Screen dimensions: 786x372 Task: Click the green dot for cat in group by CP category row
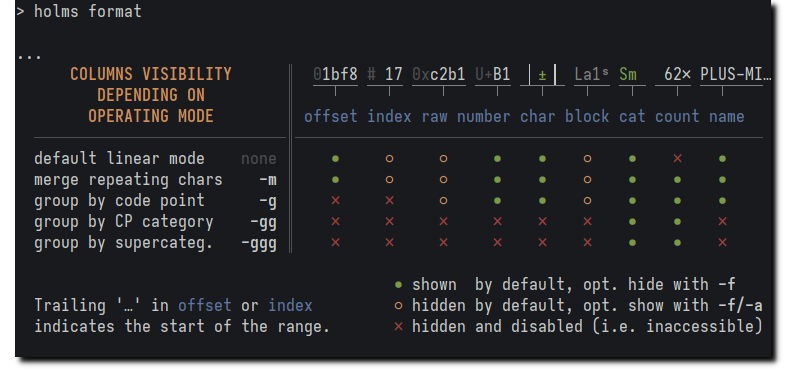pyautogui.click(x=632, y=222)
